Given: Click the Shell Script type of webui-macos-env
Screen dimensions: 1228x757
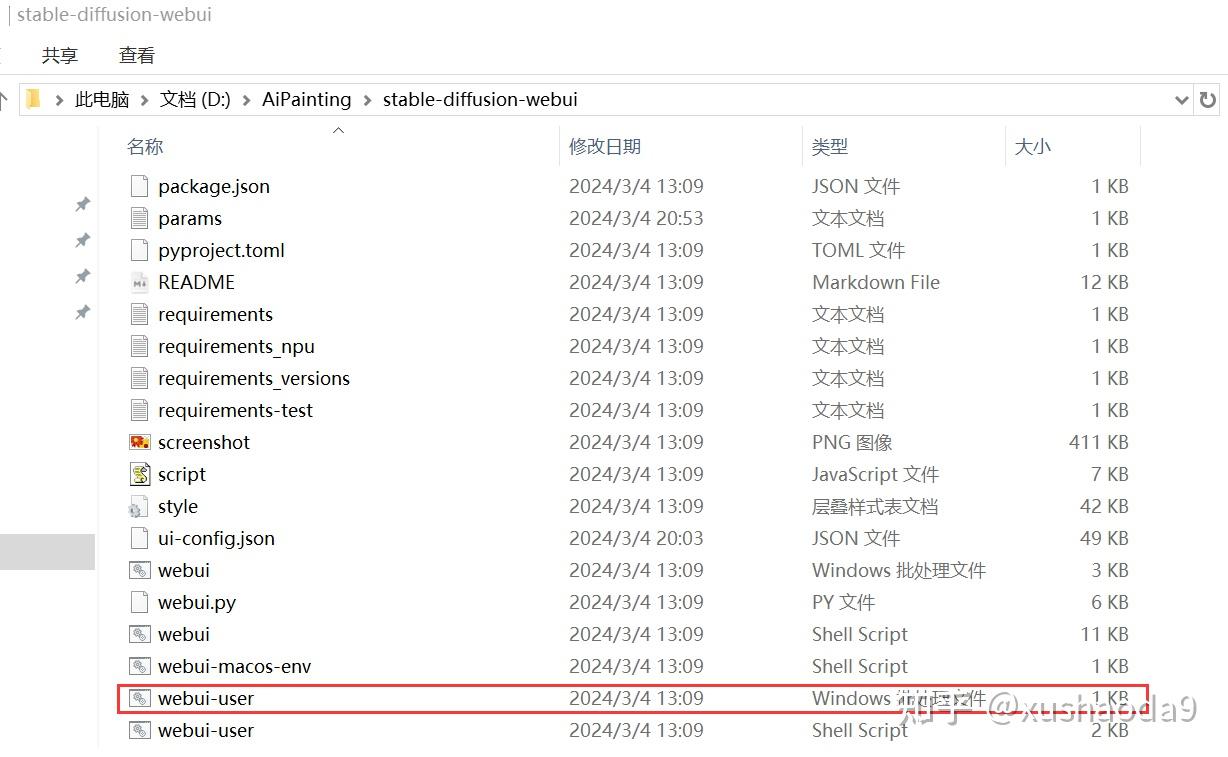Looking at the screenshot, I should (x=860, y=666).
